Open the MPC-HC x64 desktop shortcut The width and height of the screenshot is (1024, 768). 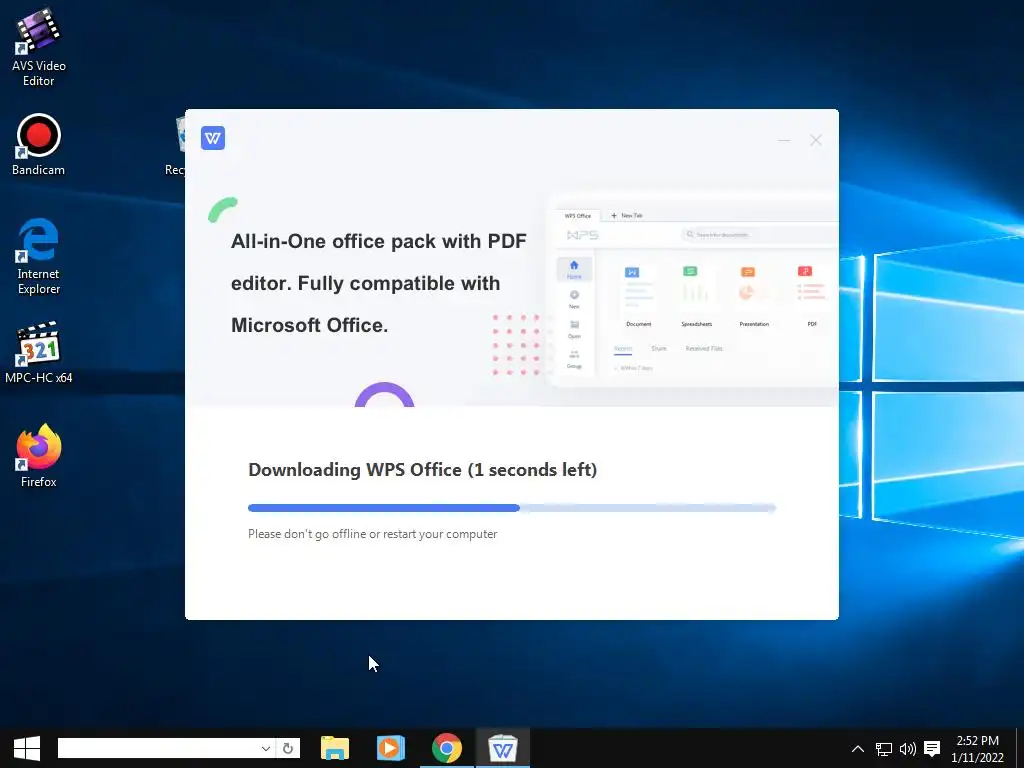click(39, 353)
